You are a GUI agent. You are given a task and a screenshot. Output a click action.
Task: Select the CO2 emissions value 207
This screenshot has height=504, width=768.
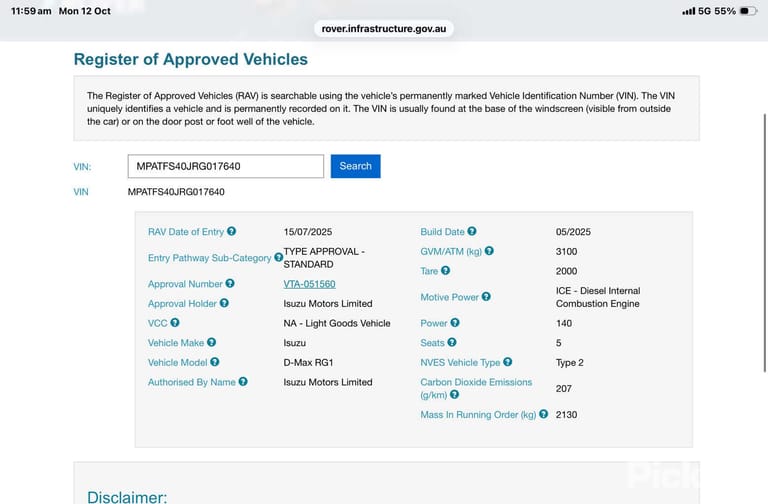tap(564, 388)
